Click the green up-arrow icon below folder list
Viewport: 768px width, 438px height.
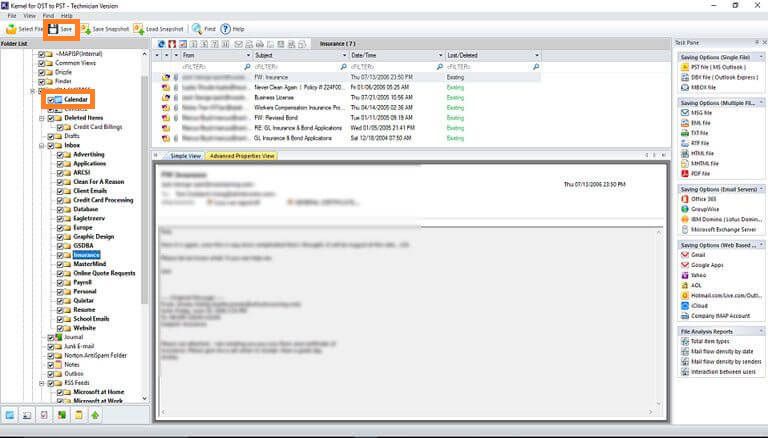95,415
